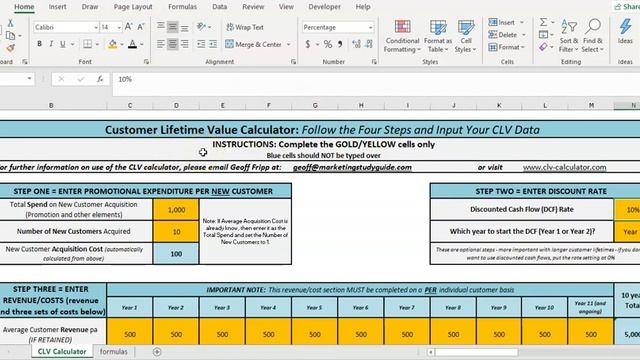This screenshot has width=640, height=360.
Task: Click the Insert Function fx button
Action: (100, 79)
